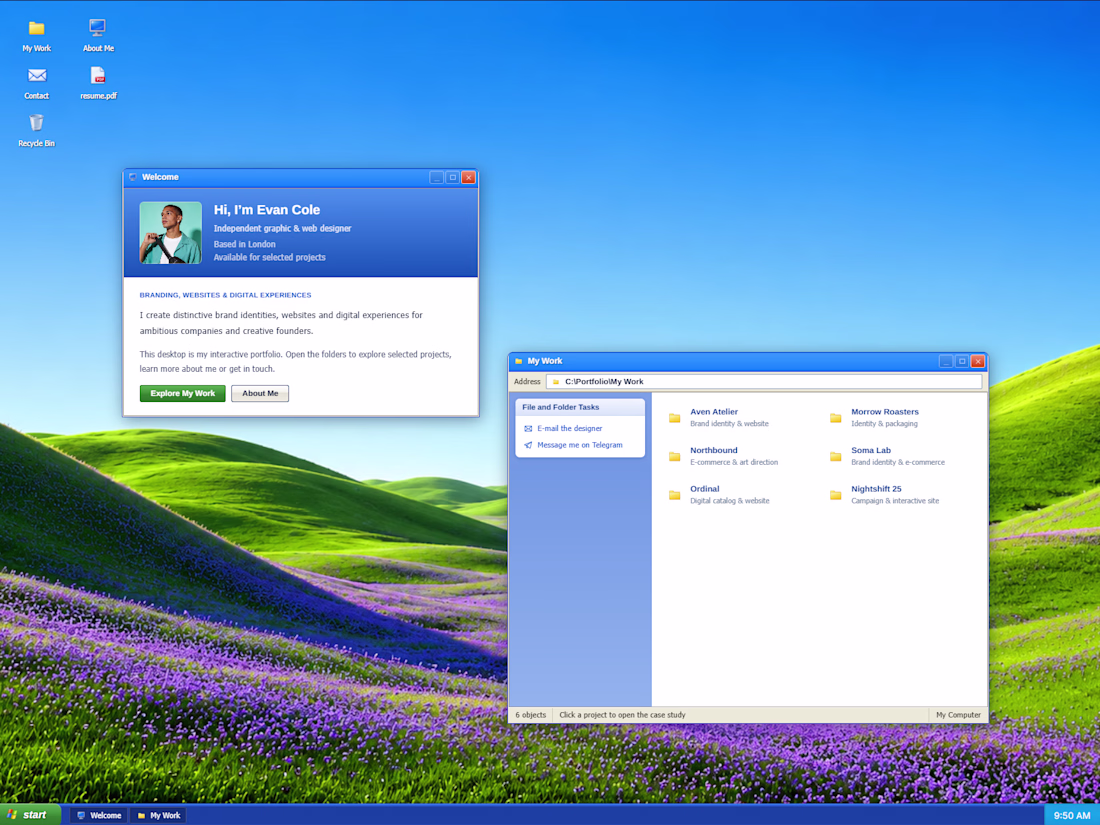The width and height of the screenshot is (1100, 825).
Task: Open the Recycle Bin desktop icon
Action: [36, 123]
